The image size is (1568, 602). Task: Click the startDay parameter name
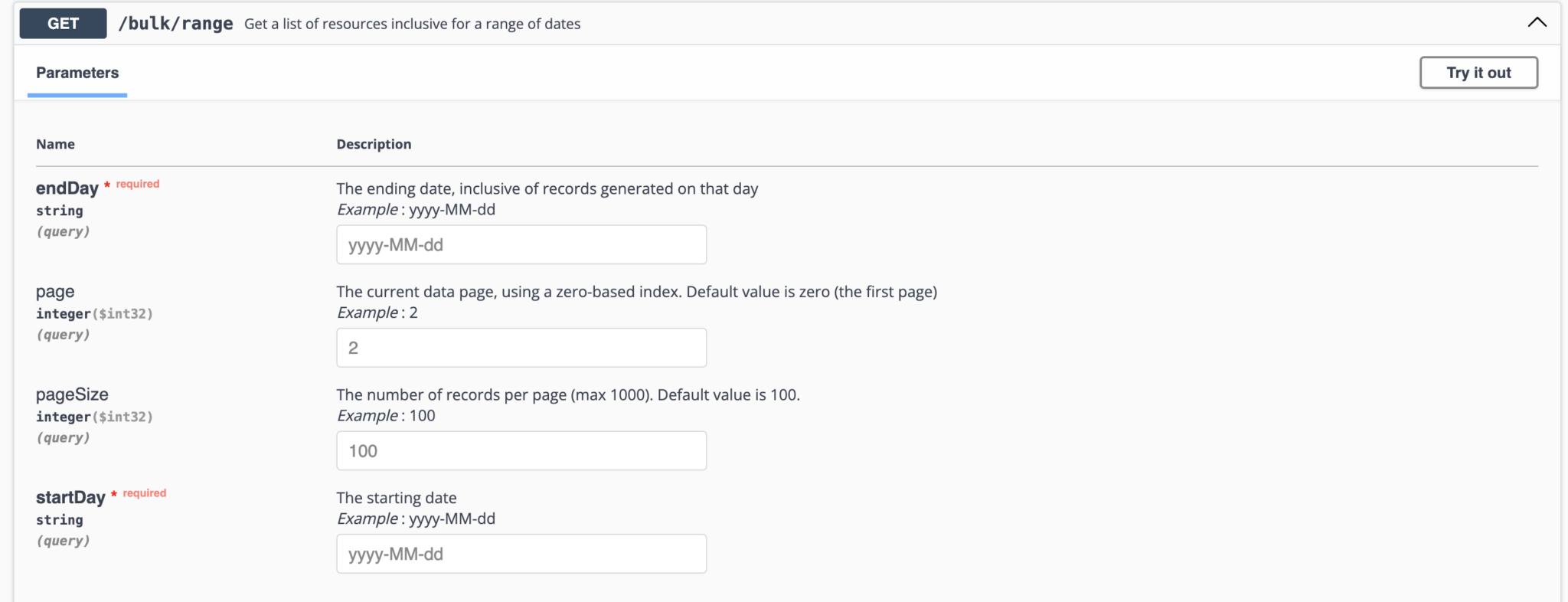point(70,498)
